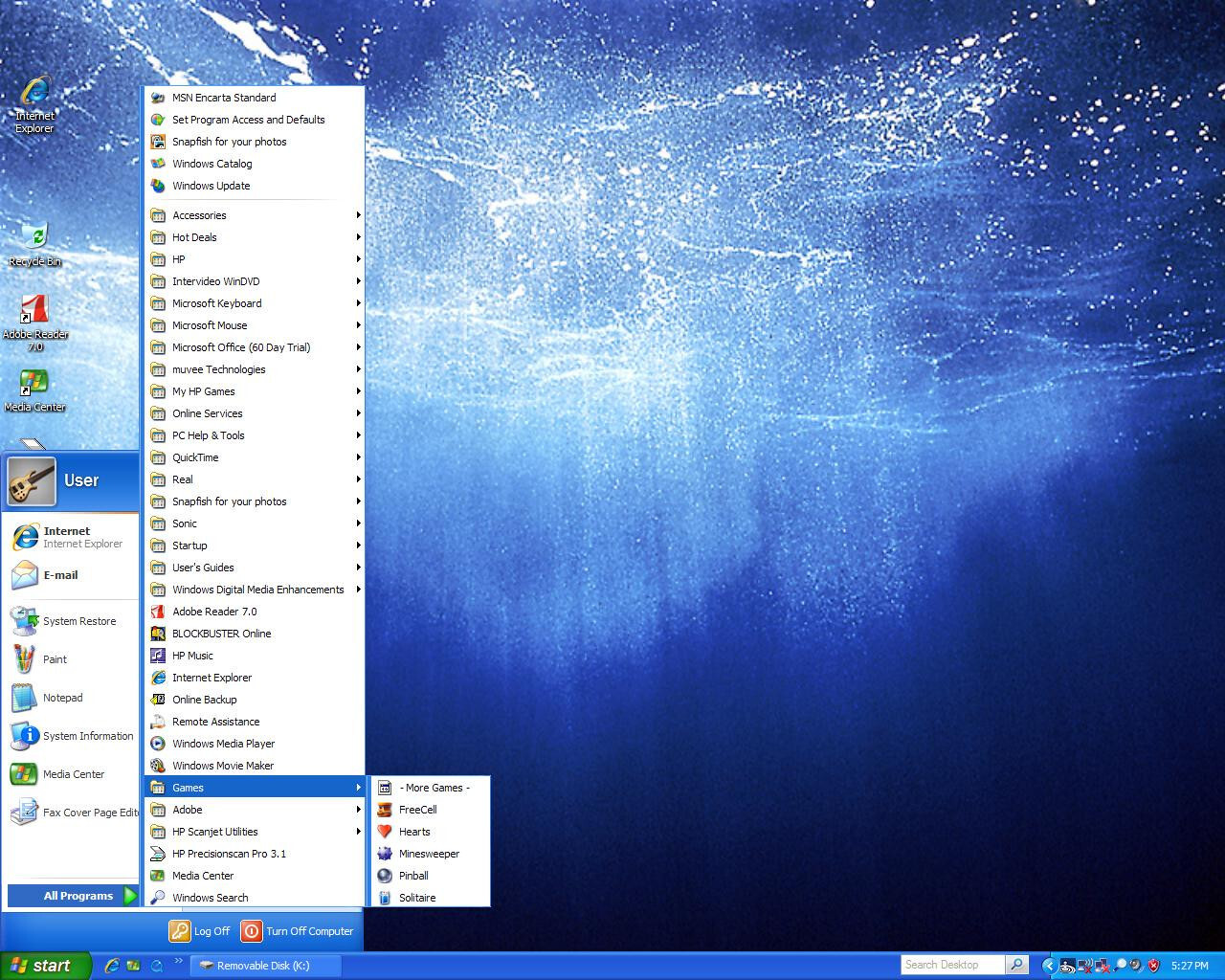Run Windows Update from the menu

[x=255, y=186]
